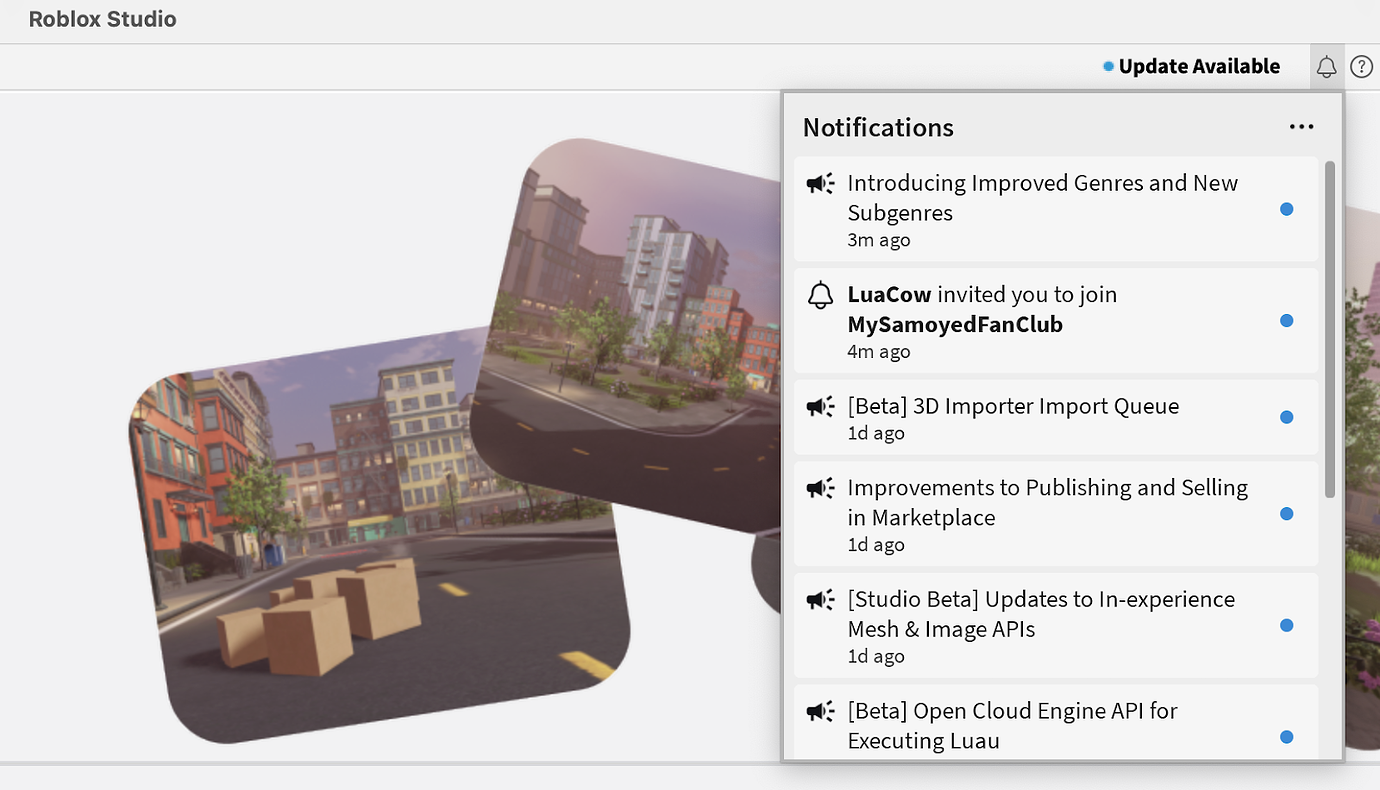Viewport: 1380px width, 790px height.
Task: Click the bell icon on LuaCow's invitation
Action: point(820,295)
